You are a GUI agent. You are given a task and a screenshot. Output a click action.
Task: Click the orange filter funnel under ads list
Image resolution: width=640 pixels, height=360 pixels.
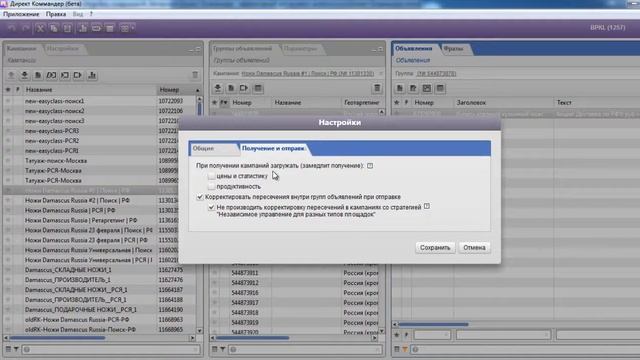pyautogui.click(x=405, y=349)
